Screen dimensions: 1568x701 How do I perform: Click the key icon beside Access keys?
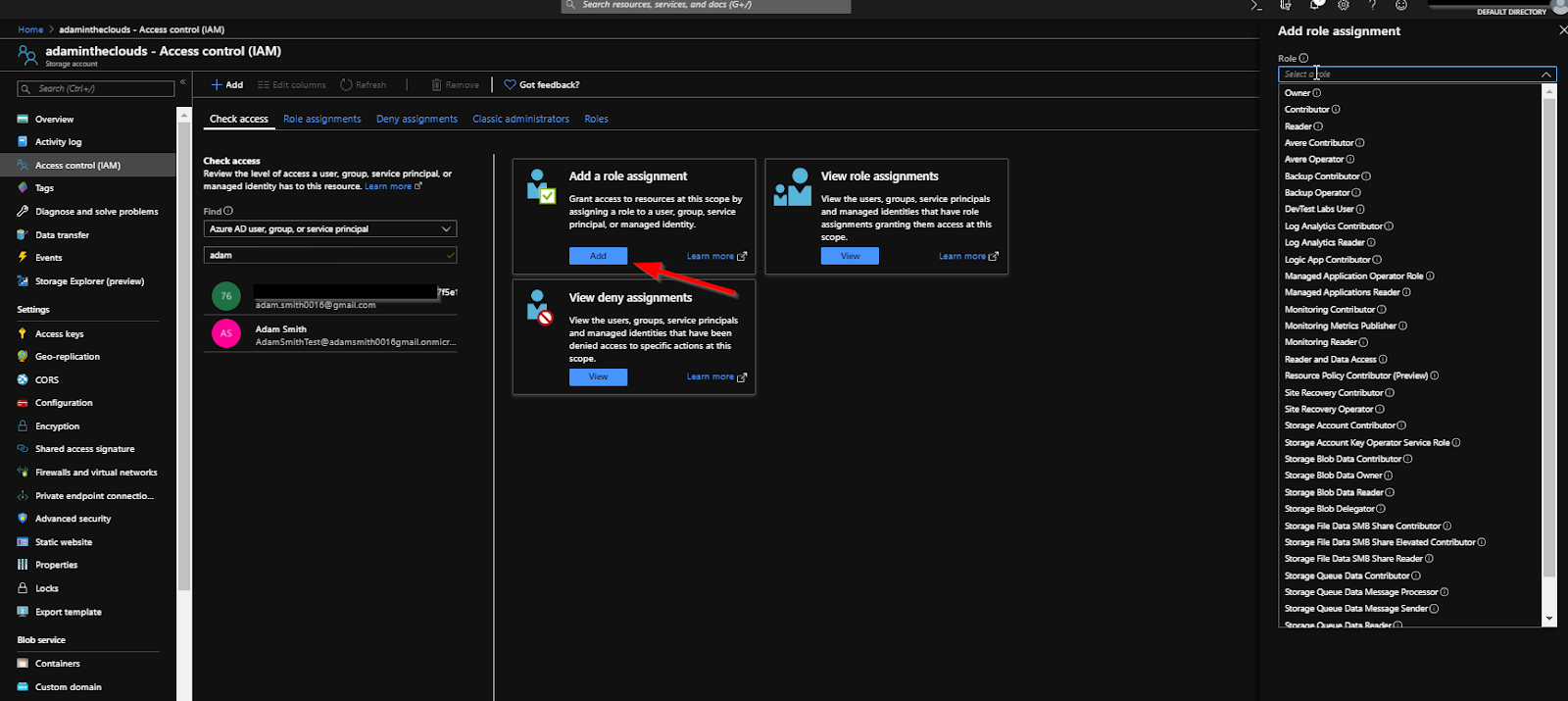coord(23,333)
